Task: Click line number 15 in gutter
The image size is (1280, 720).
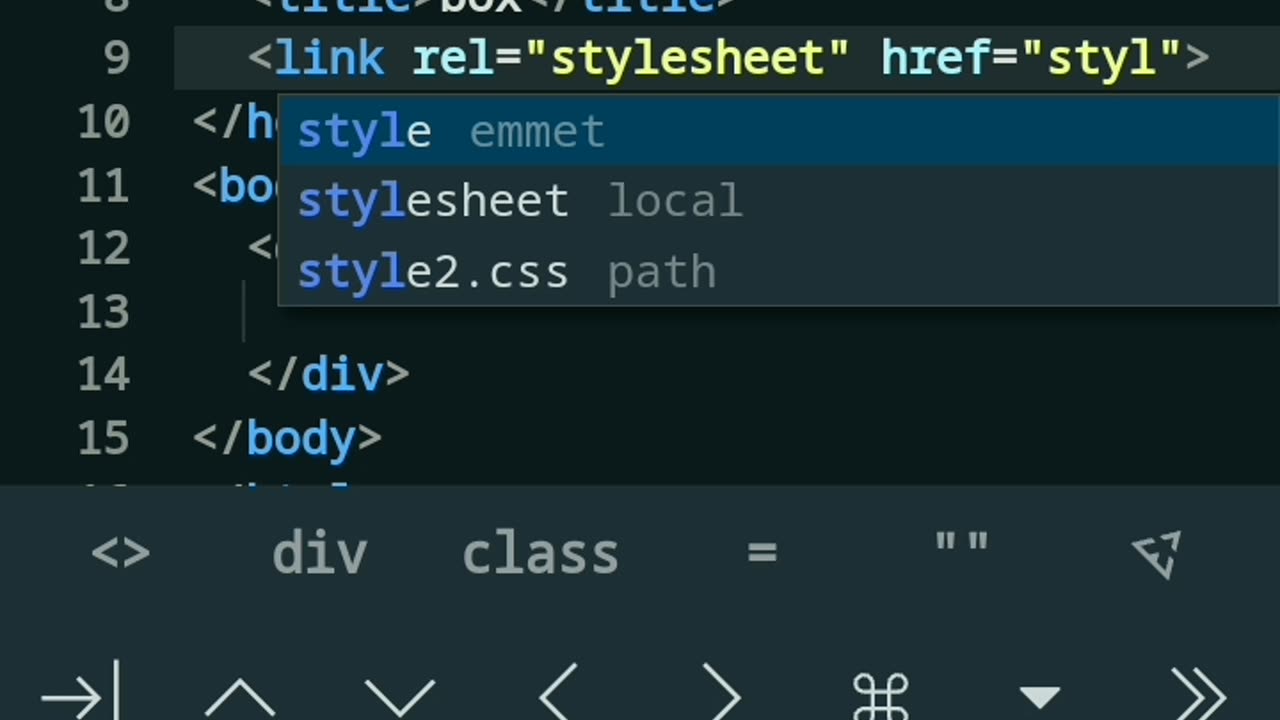Action: (103, 439)
